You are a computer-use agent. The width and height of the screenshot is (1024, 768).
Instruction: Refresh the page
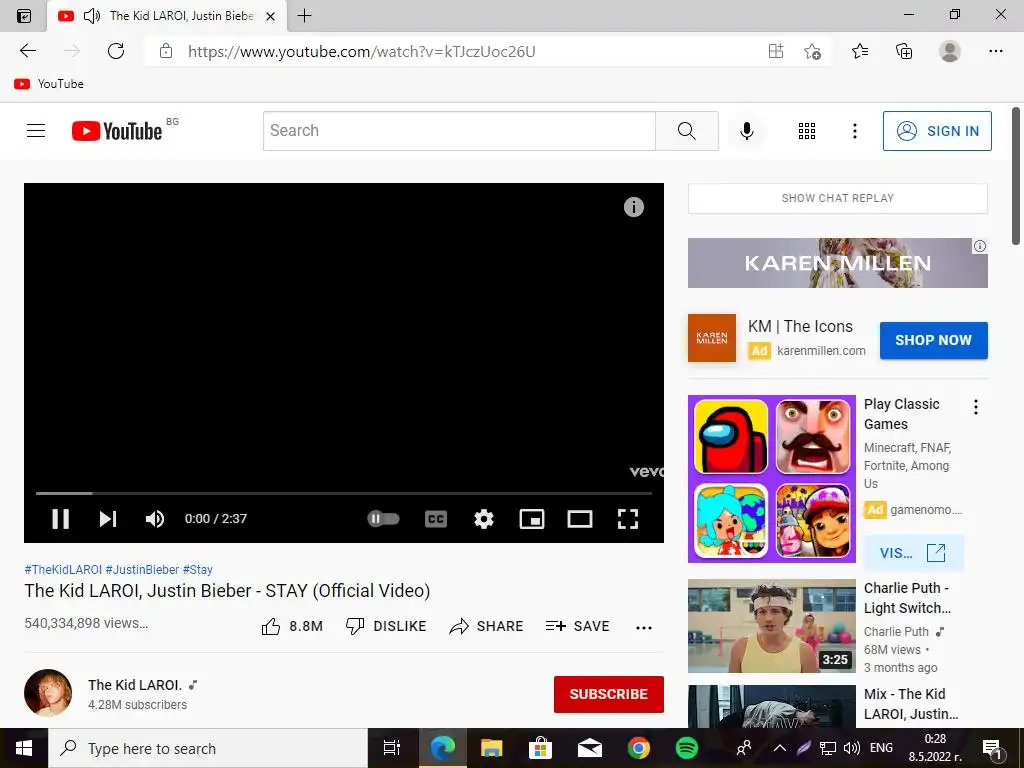point(116,51)
